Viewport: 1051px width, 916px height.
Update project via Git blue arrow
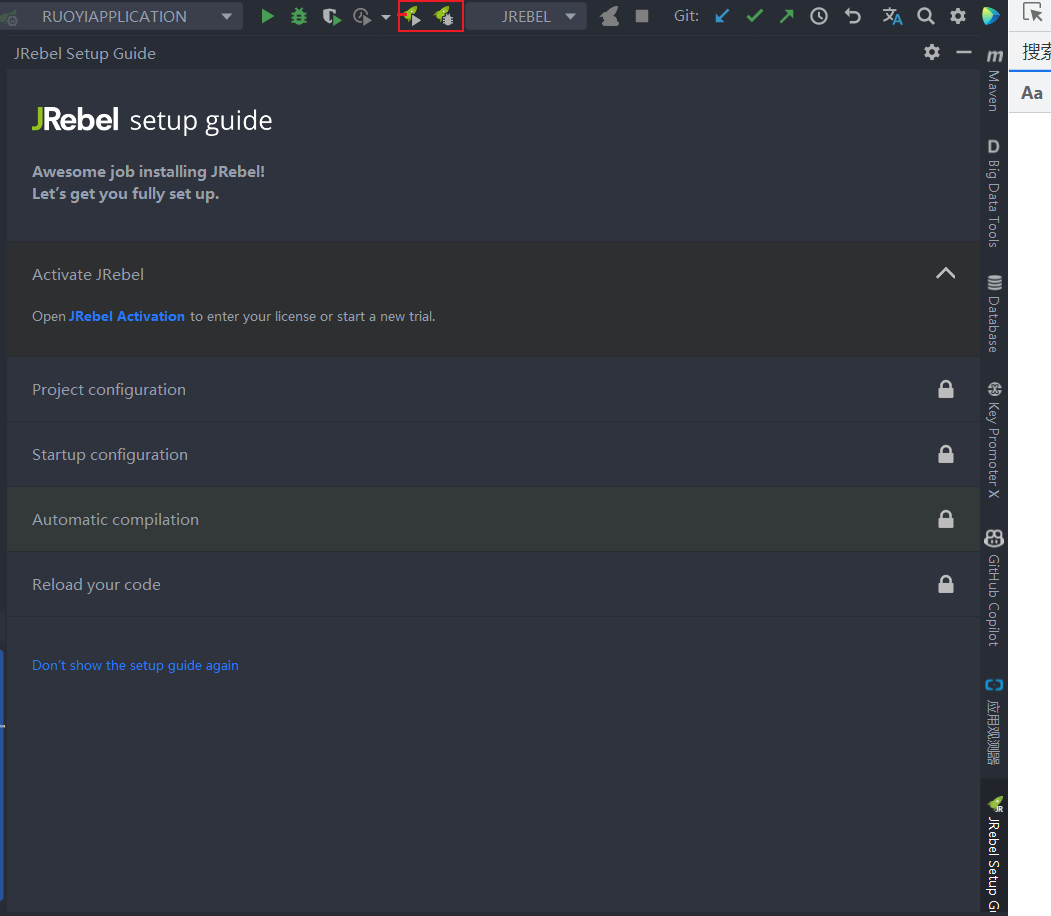point(722,16)
